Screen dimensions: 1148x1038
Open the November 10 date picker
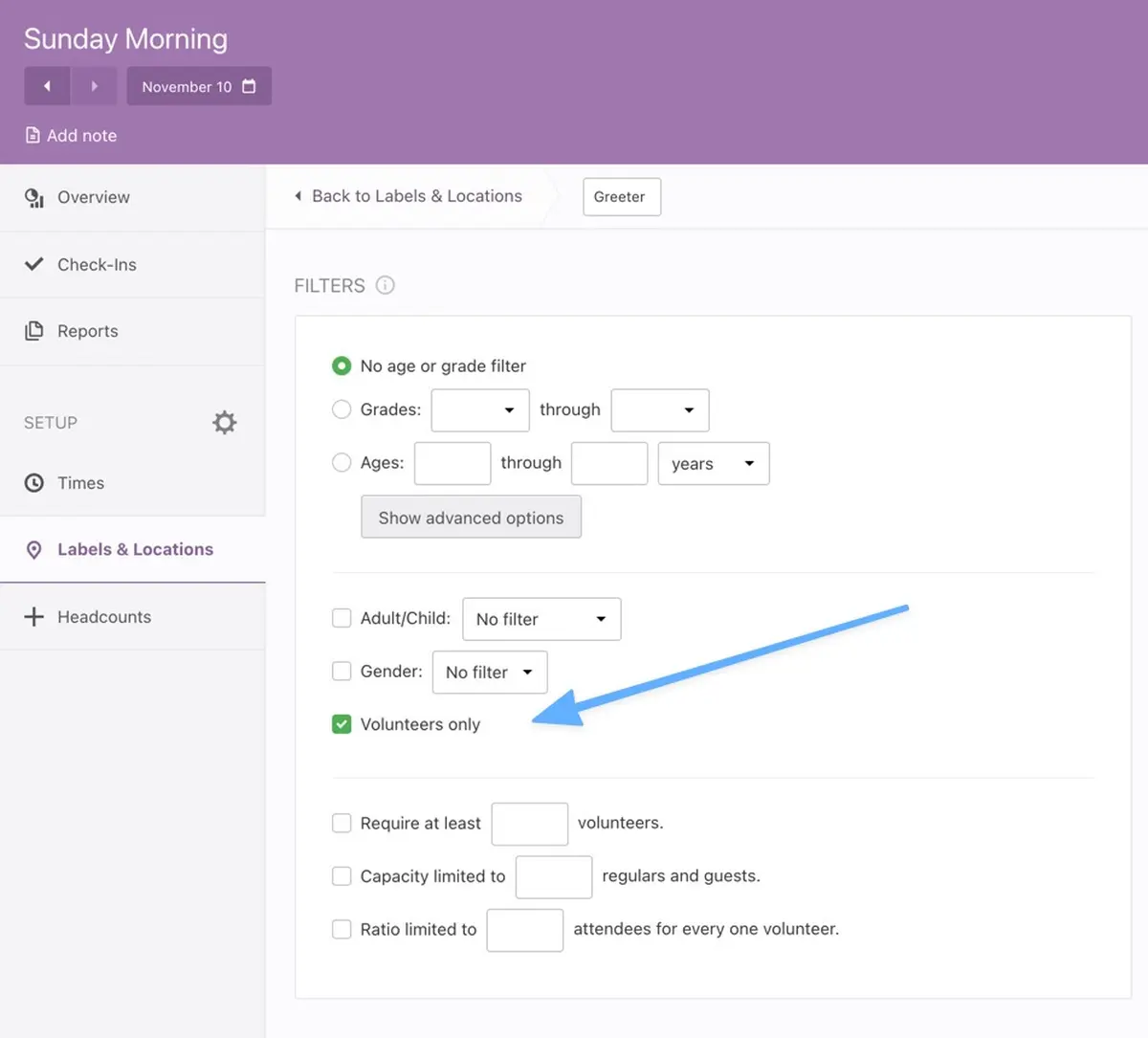point(199,86)
